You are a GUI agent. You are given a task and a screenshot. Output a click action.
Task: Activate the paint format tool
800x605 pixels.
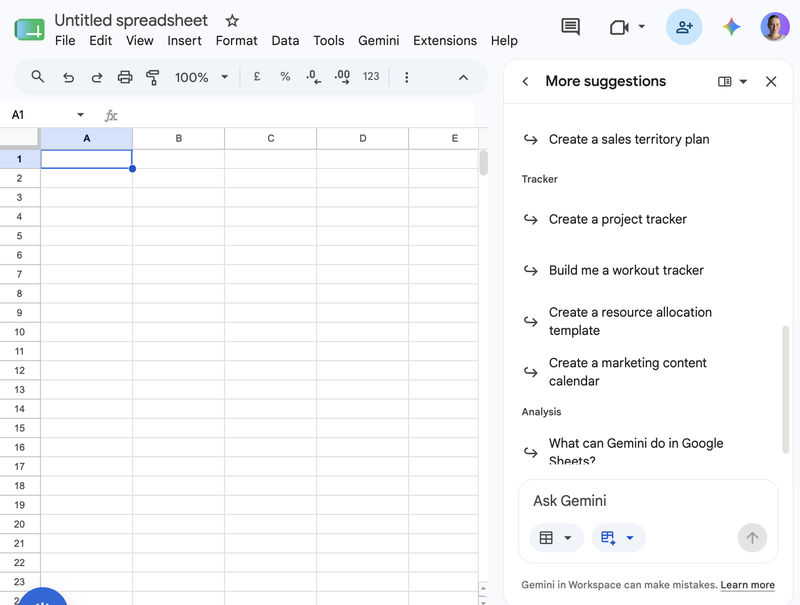153,77
